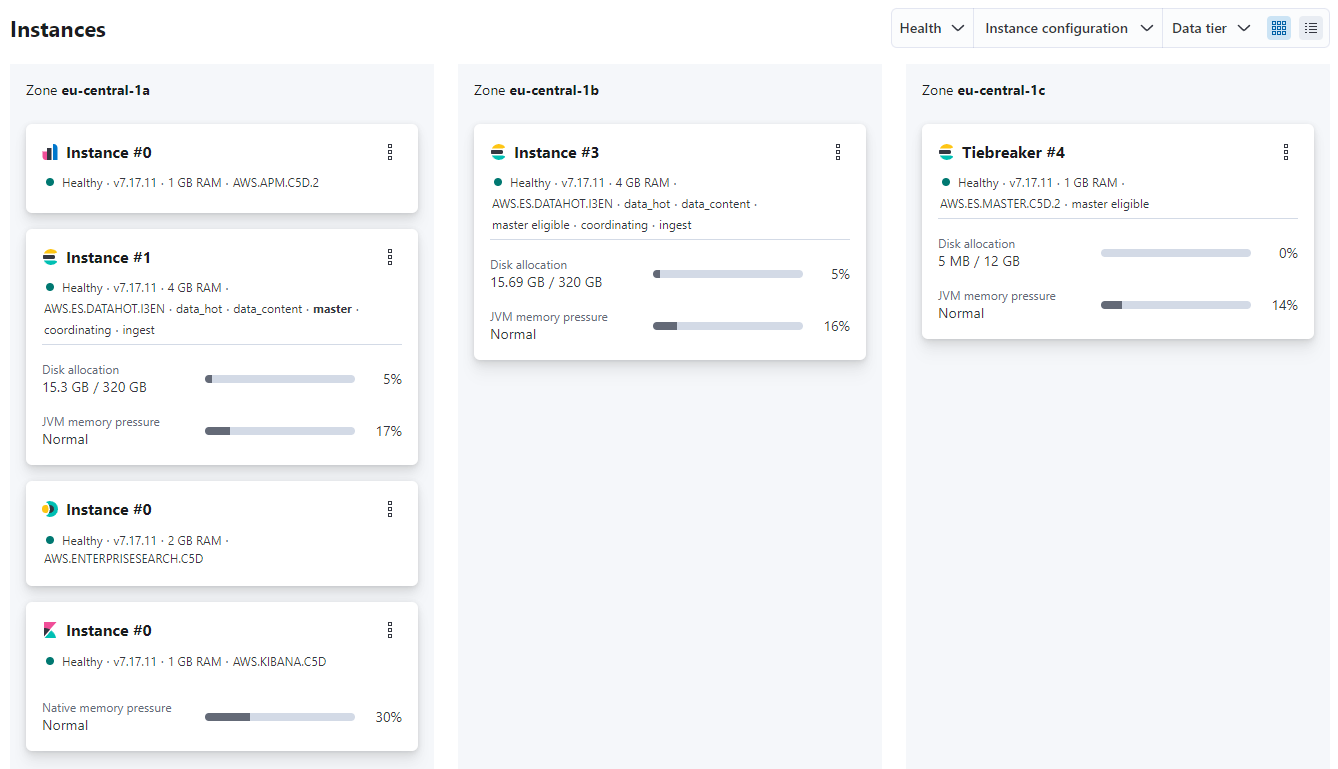Click the Instance #3 title

point(556,152)
